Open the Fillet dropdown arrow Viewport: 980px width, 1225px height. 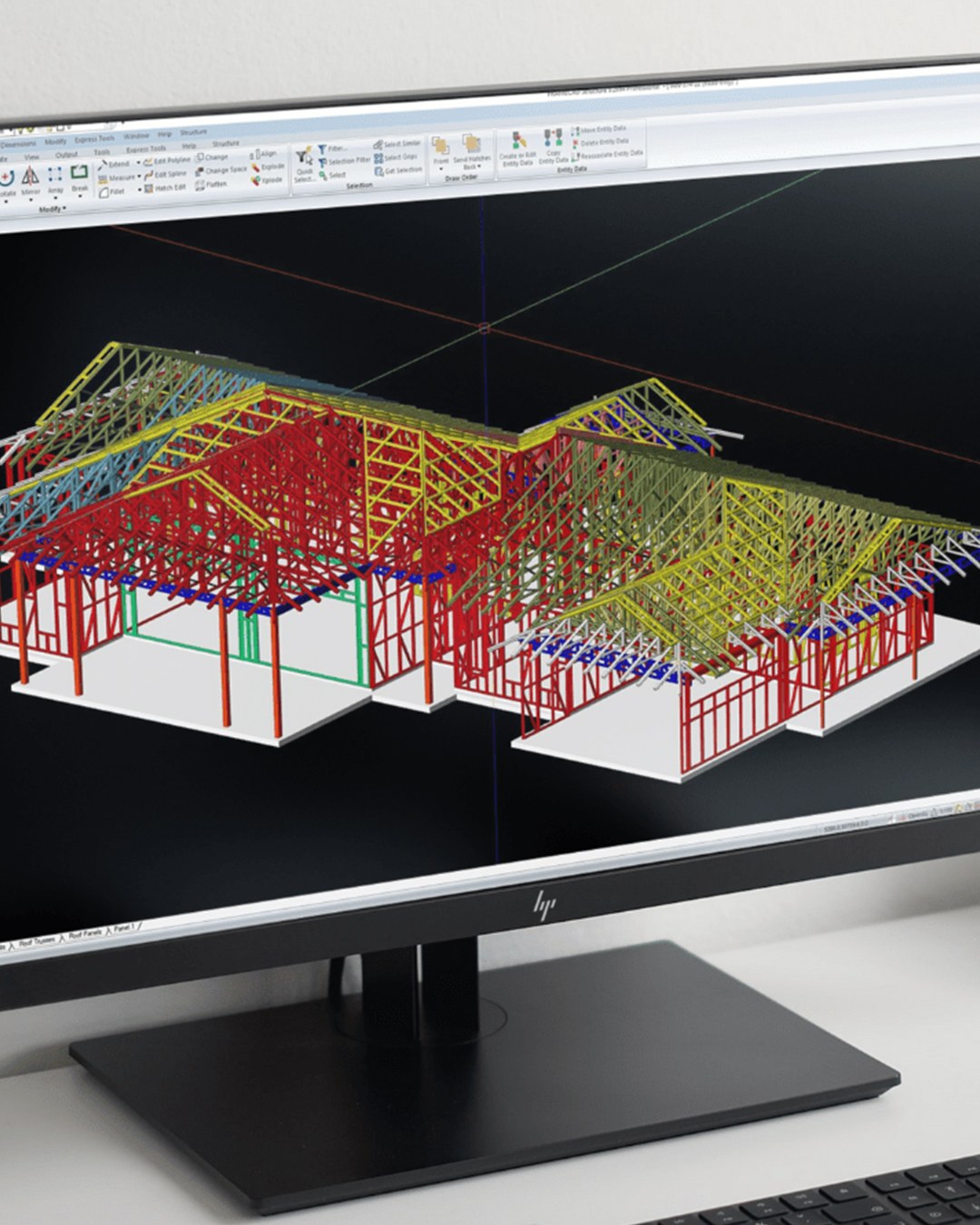coord(139,190)
